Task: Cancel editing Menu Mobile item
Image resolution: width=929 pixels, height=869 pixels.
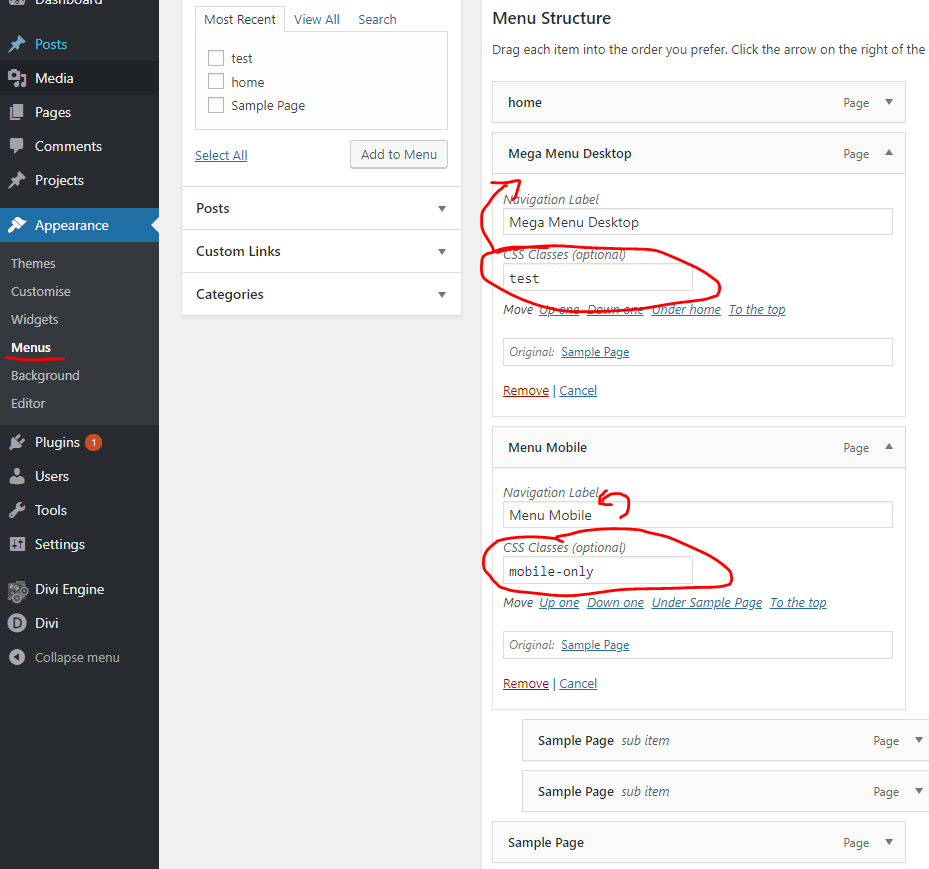Action: point(578,684)
